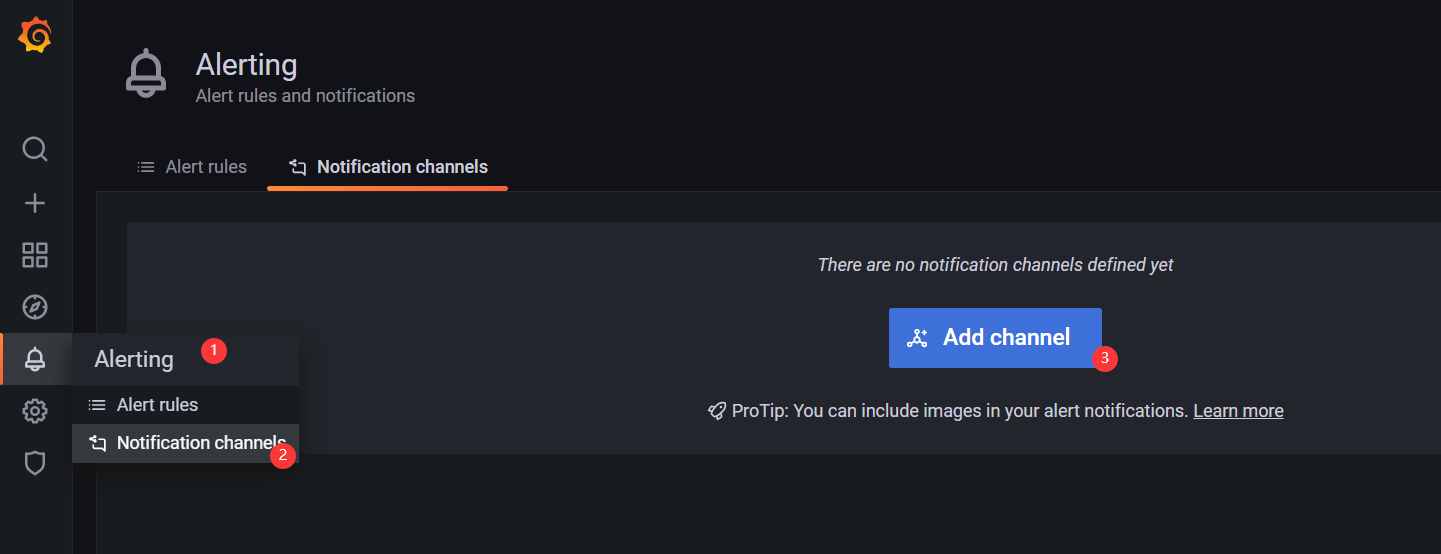Click the Add channel button
1441x554 pixels.
coord(995,338)
